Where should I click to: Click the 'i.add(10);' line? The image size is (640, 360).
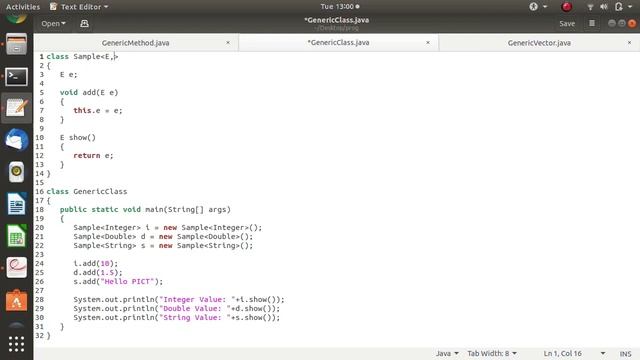[96, 264]
